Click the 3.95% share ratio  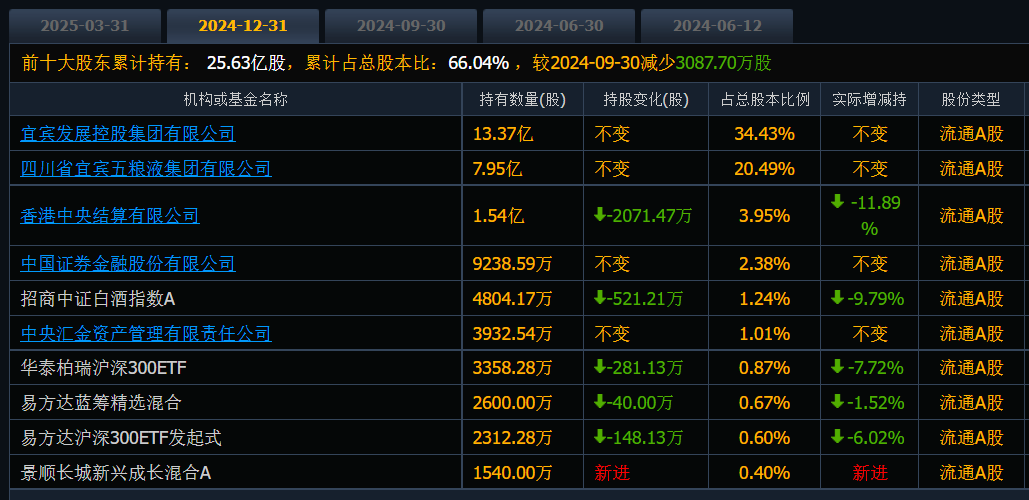point(765,216)
